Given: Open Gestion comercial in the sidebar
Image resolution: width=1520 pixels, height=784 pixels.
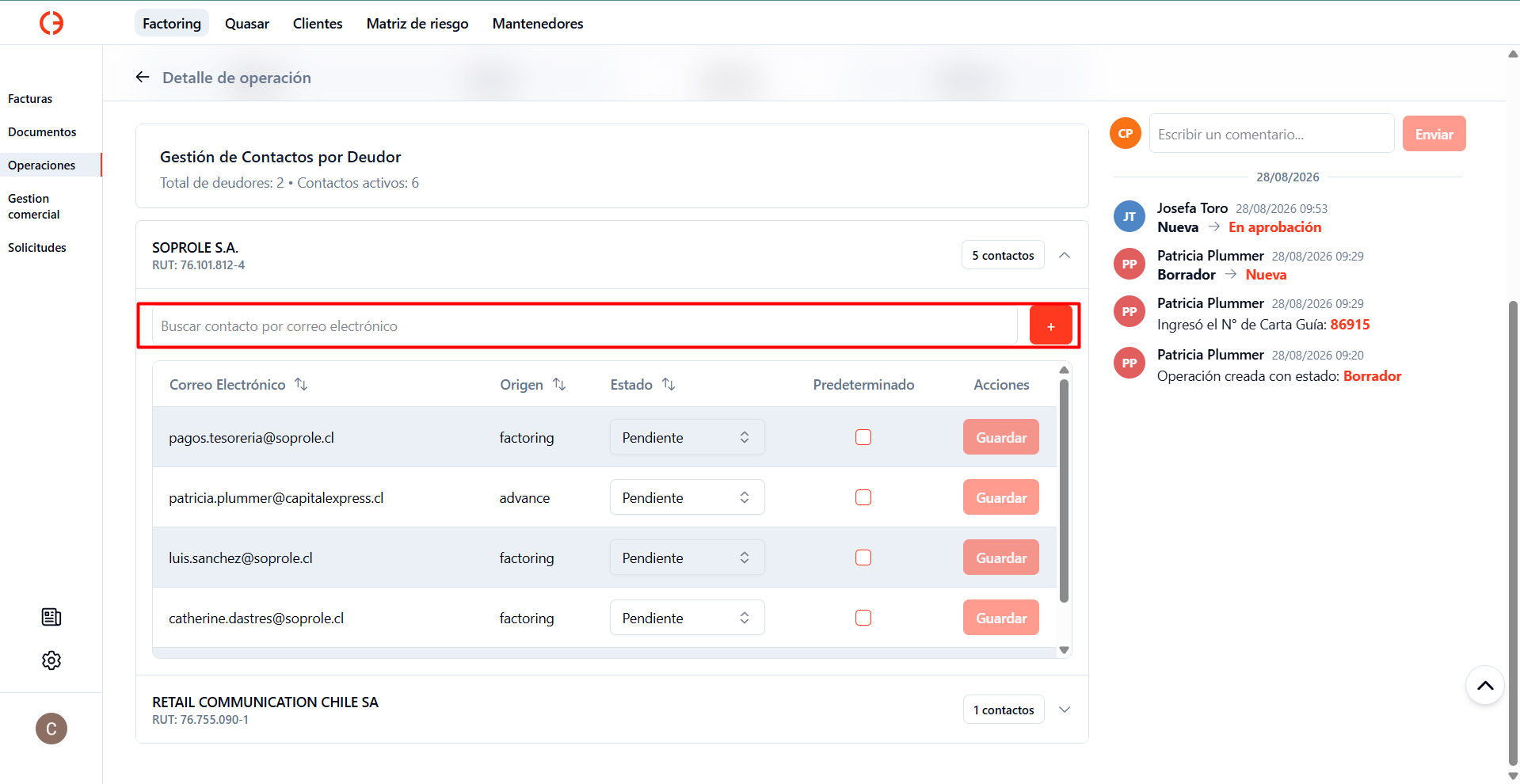Looking at the screenshot, I should pyautogui.click(x=34, y=207).
